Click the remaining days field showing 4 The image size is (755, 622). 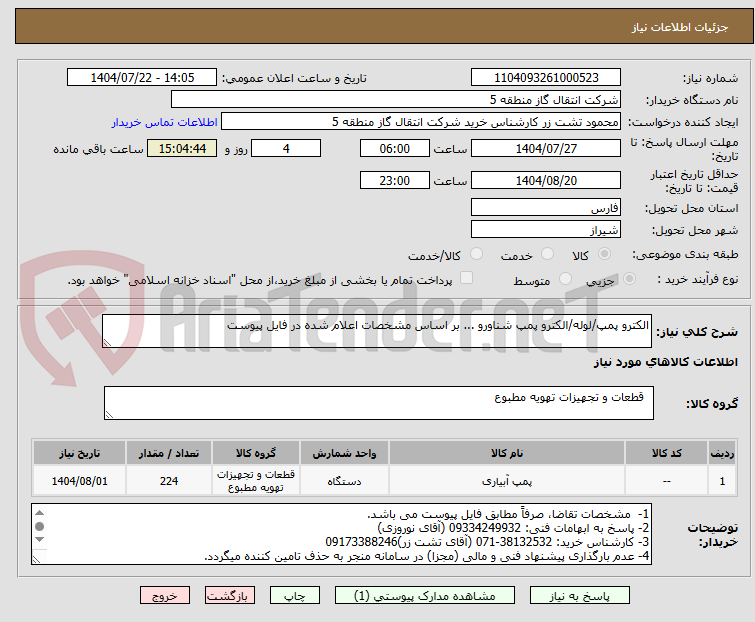[x=286, y=148]
